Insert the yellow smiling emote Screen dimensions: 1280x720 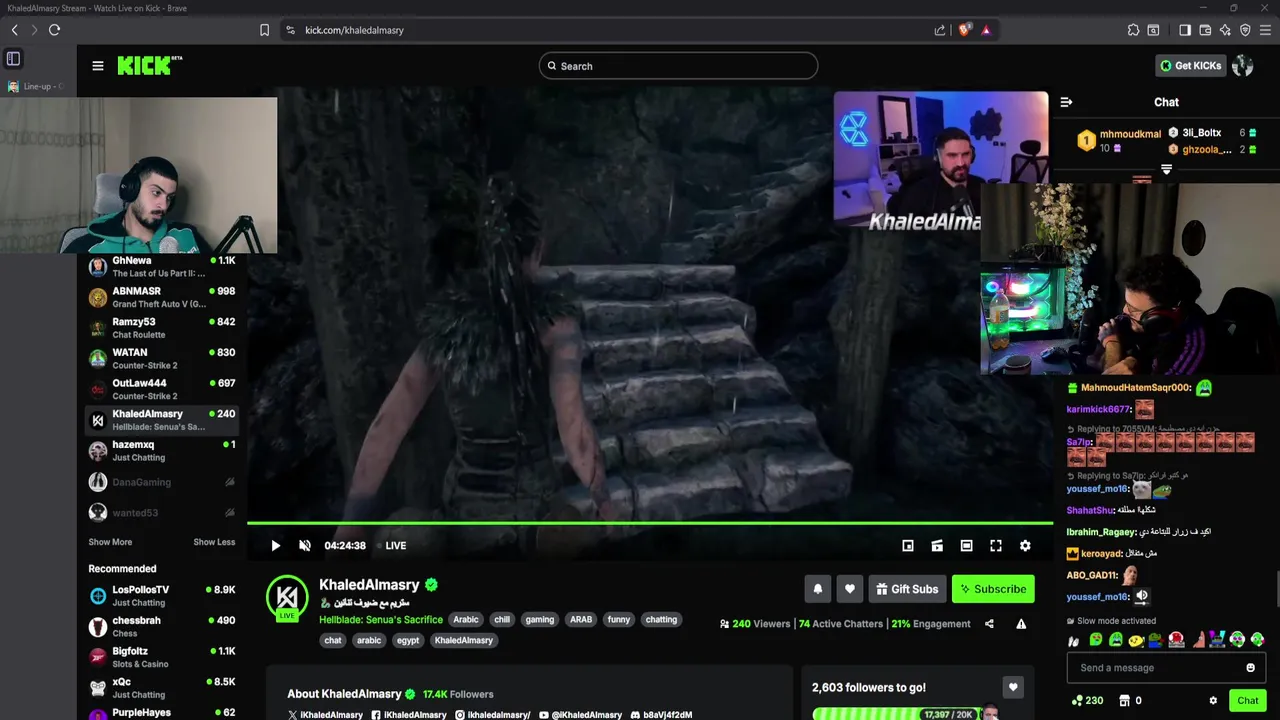(x=1136, y=640)
